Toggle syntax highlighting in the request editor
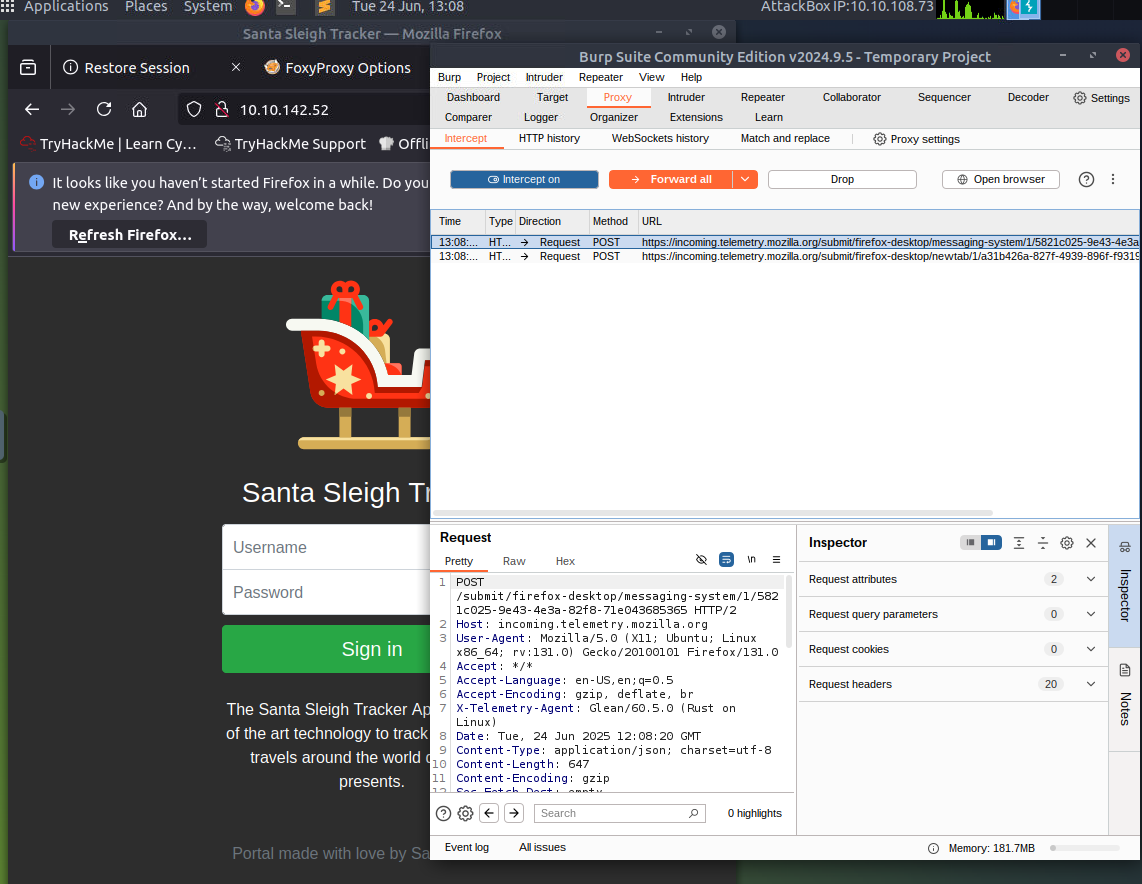 [x=726, y=561]
